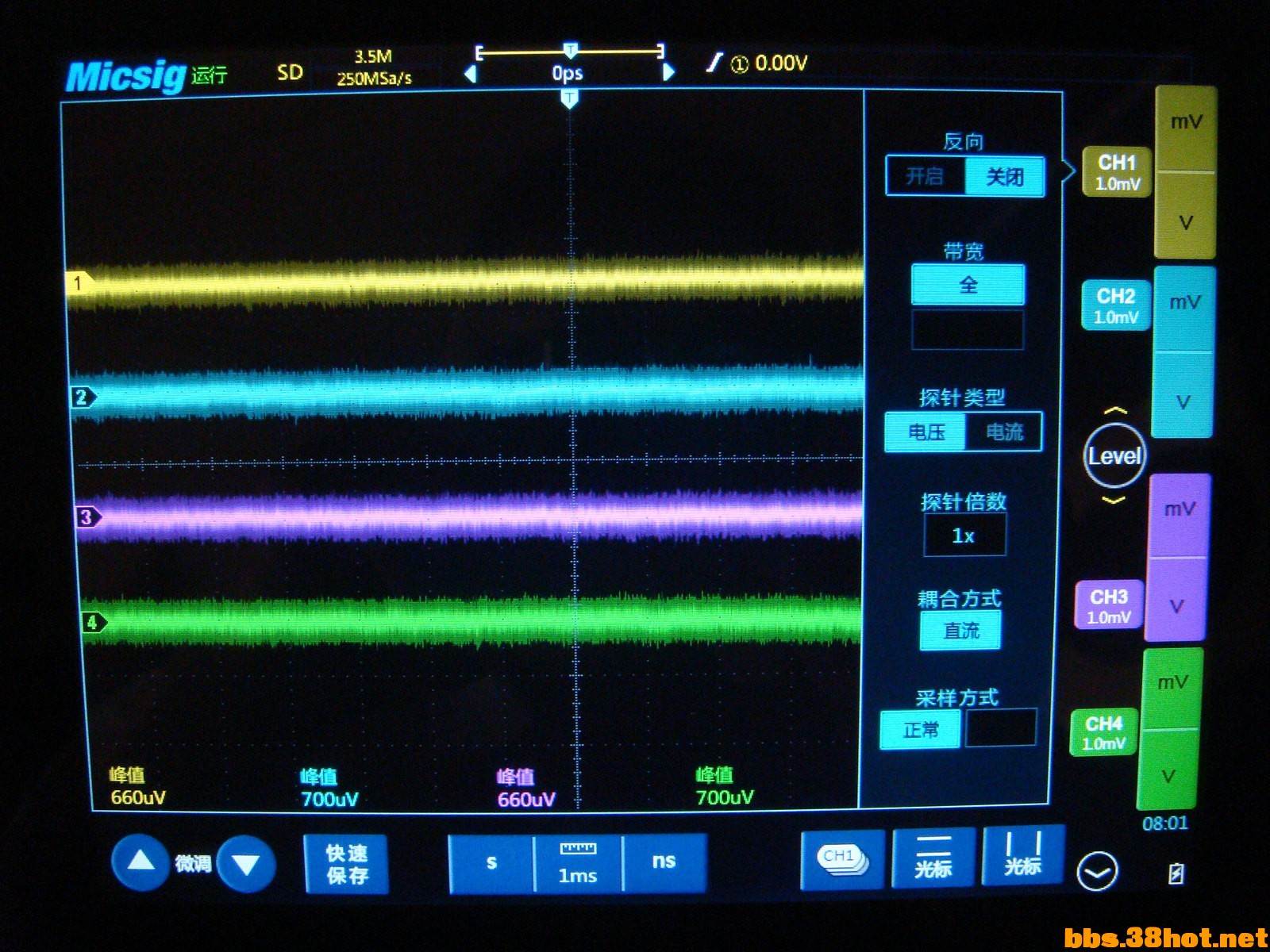Tap the cyan 峰值 700uV measurement

point(329,787)
